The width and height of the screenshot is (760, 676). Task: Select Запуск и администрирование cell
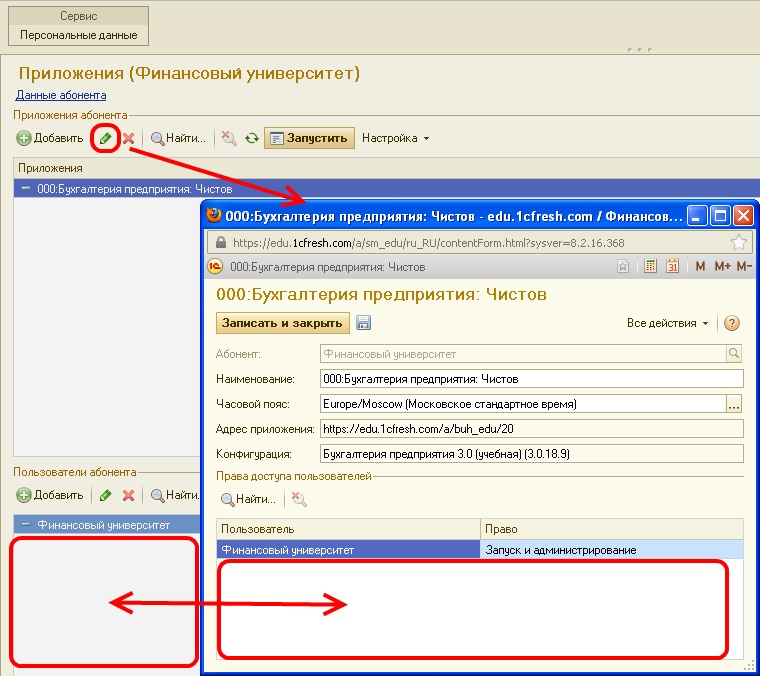[x=612, y=550]
